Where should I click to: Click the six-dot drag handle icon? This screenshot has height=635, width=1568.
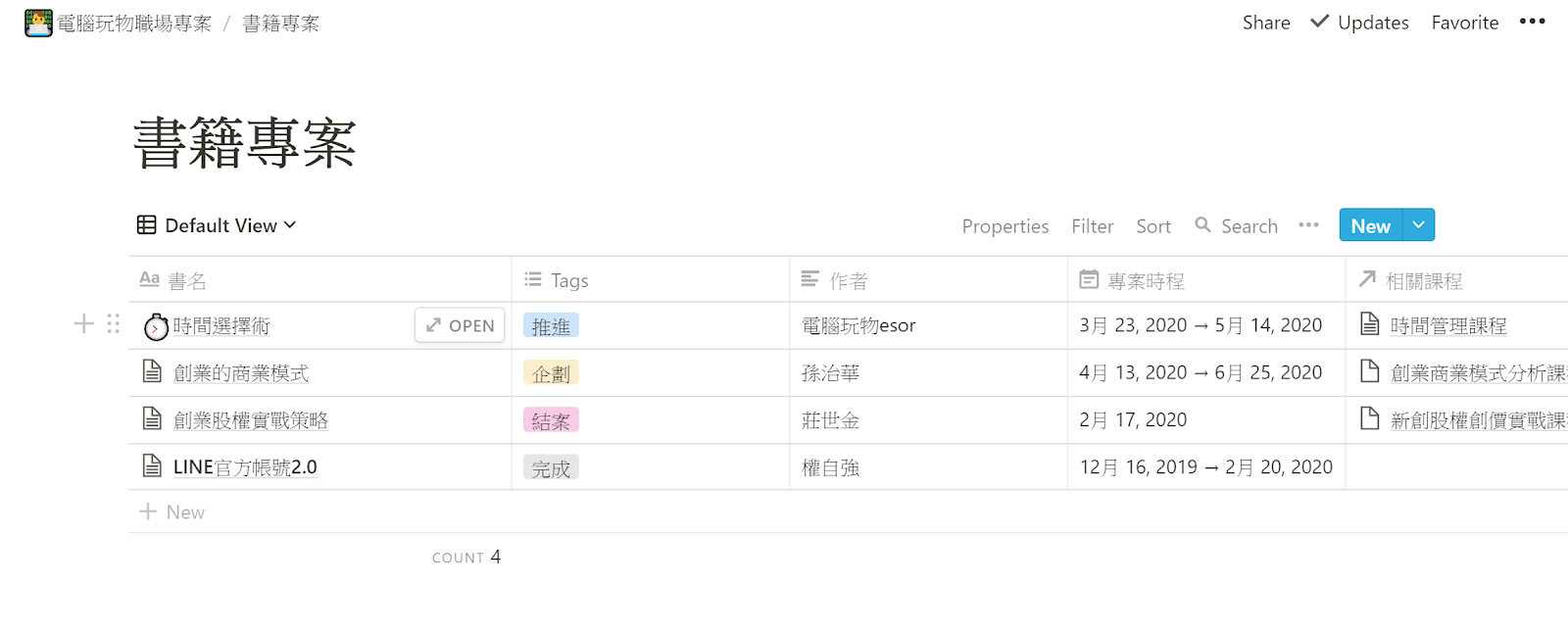114,324
